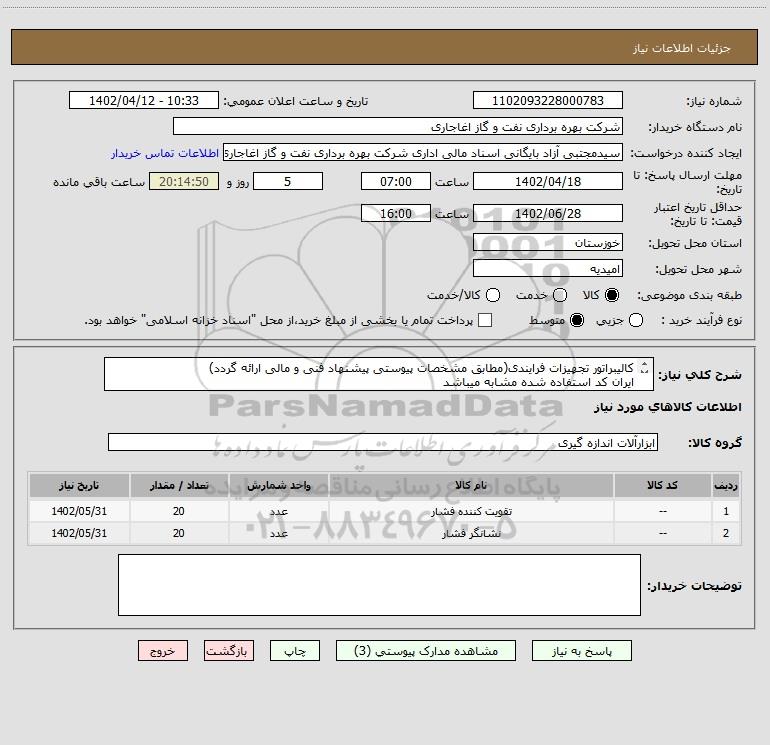Click row number 2 cell
The width and height of the screenshot is (770, 745).
[726, 533]
